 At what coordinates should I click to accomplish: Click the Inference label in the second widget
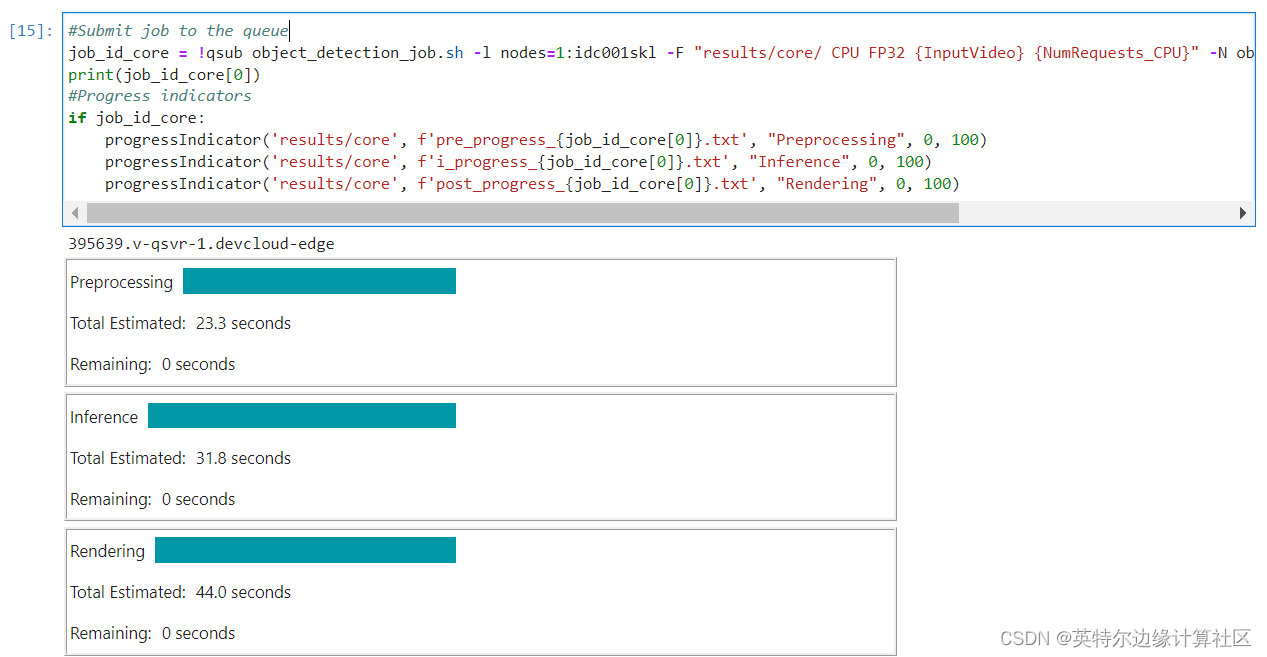point(104,416)
